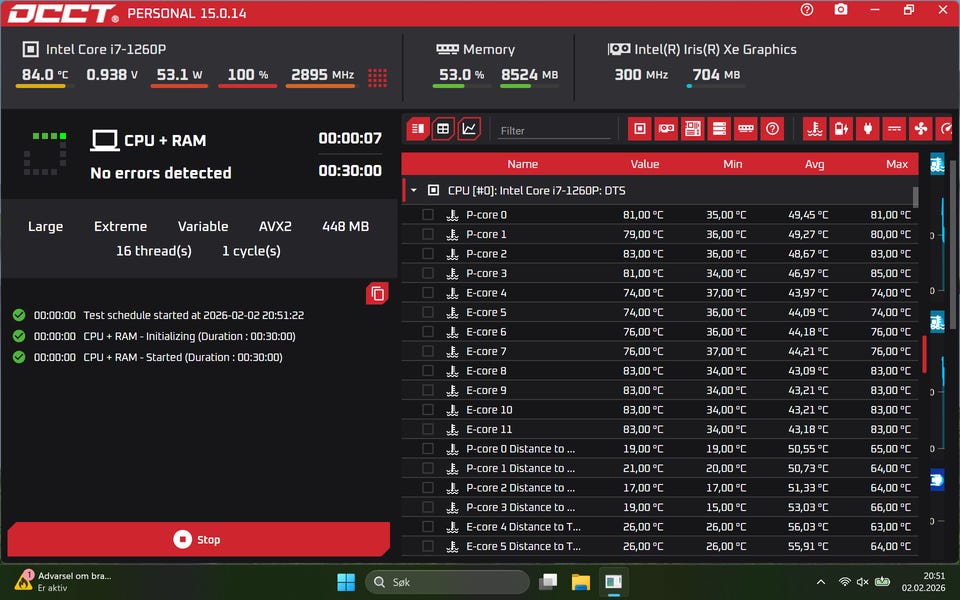The image size is (960, 600).
Task: Click the muted volume tray icon
Action: click(863, 582)
